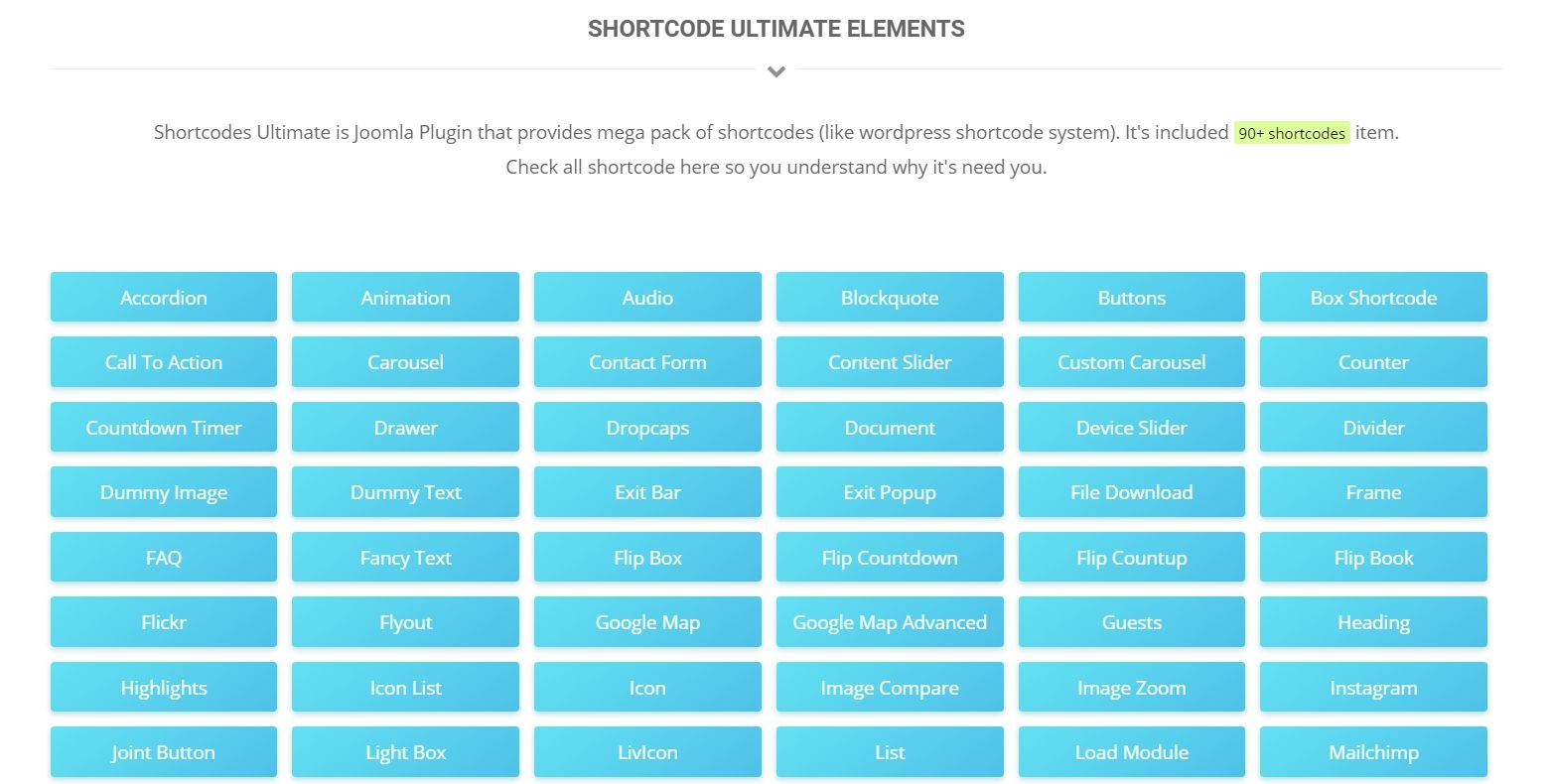Open the Mailchimp shortcode

(x=1373, y=752)
